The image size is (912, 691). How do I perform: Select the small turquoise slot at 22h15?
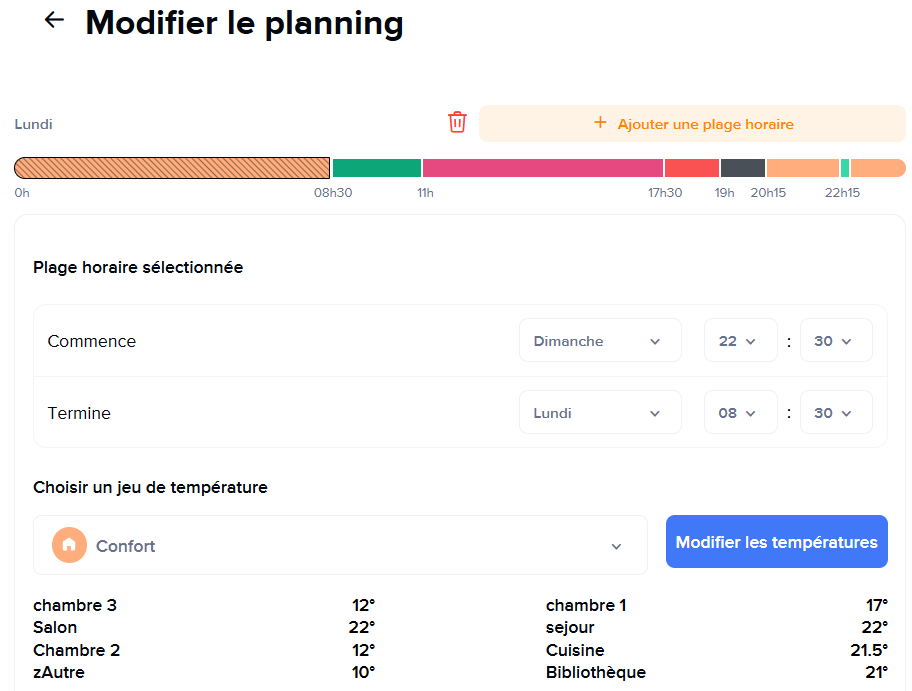pyautogui.click(x=845, y=168)
